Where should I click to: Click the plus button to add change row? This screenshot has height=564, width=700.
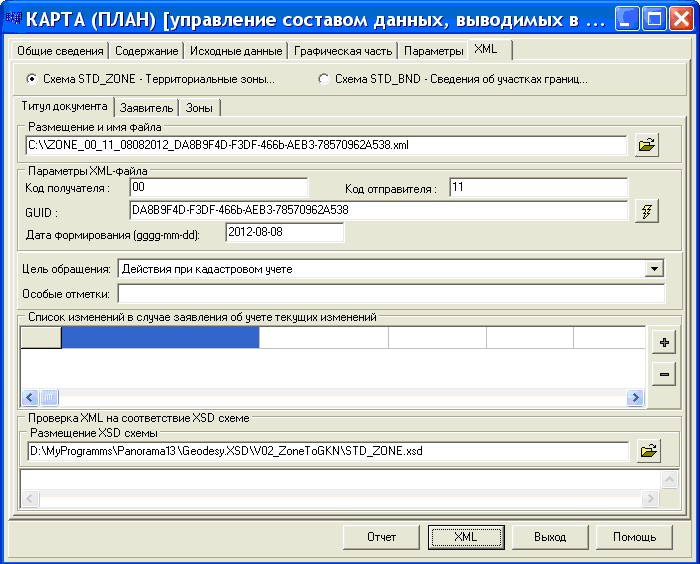coord(662,342)
